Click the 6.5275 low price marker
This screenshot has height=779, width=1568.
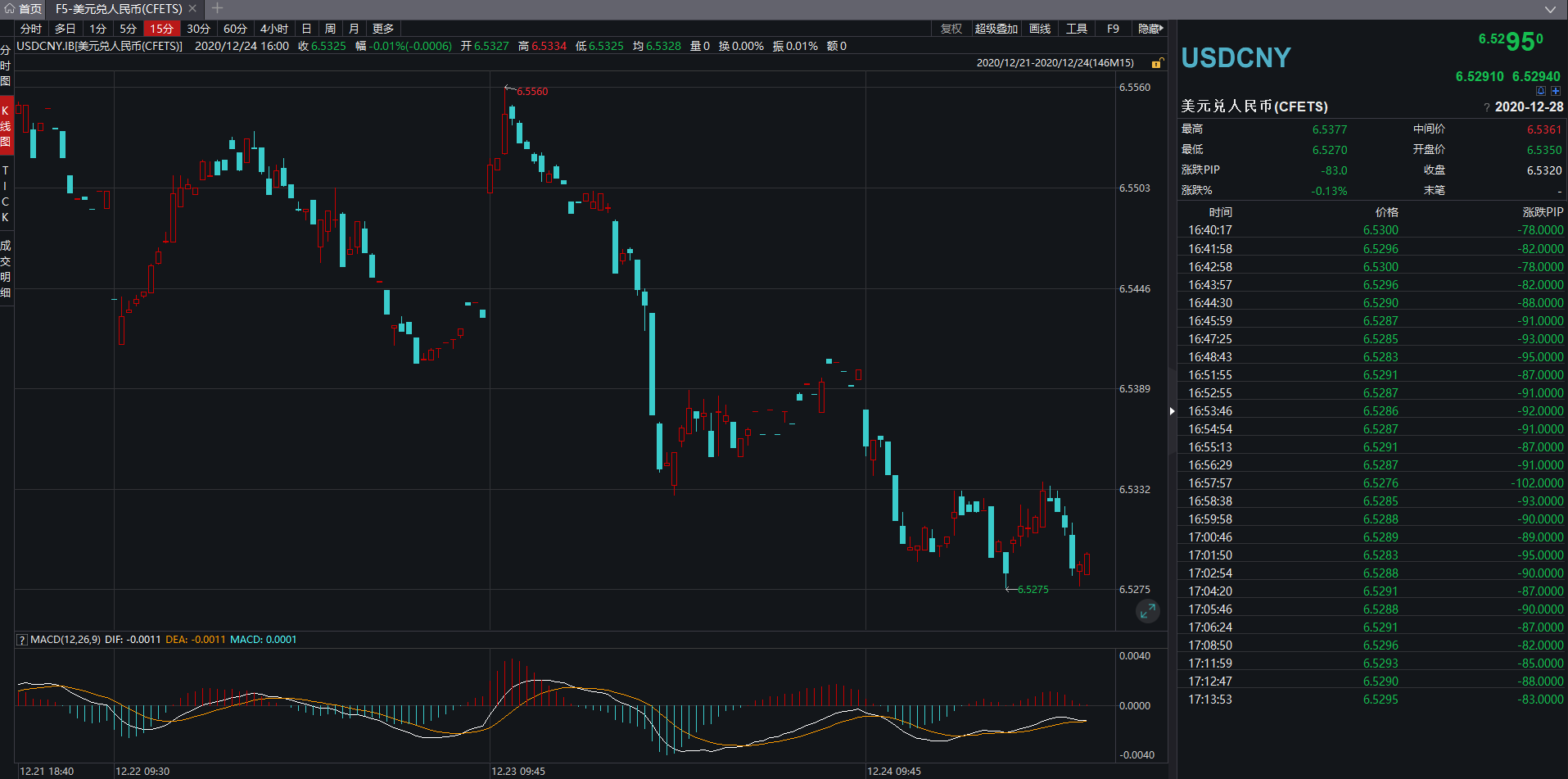tap(1033, 590)
